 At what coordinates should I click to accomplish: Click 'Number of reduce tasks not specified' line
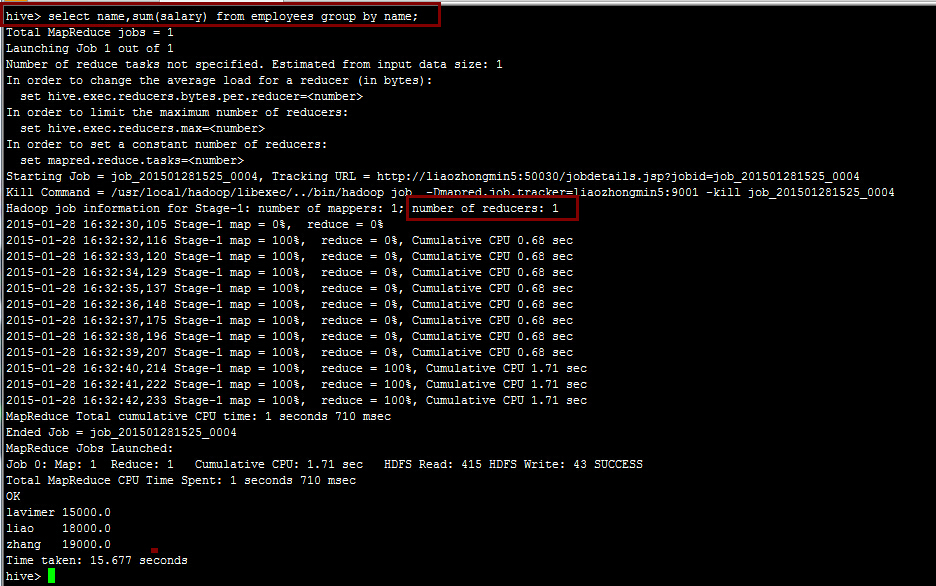254,64
